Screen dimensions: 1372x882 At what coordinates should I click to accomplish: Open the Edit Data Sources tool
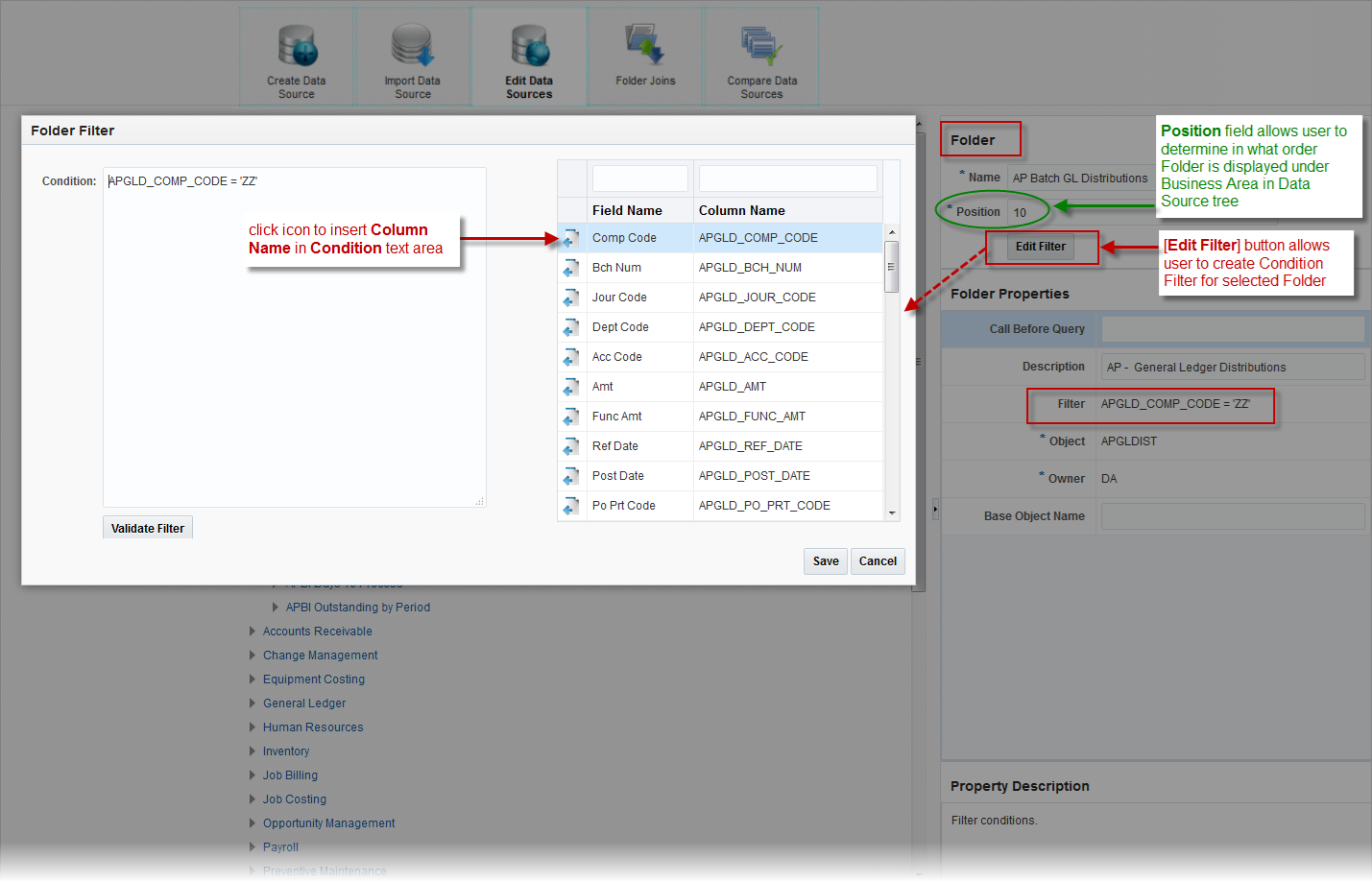coord(529,58)
